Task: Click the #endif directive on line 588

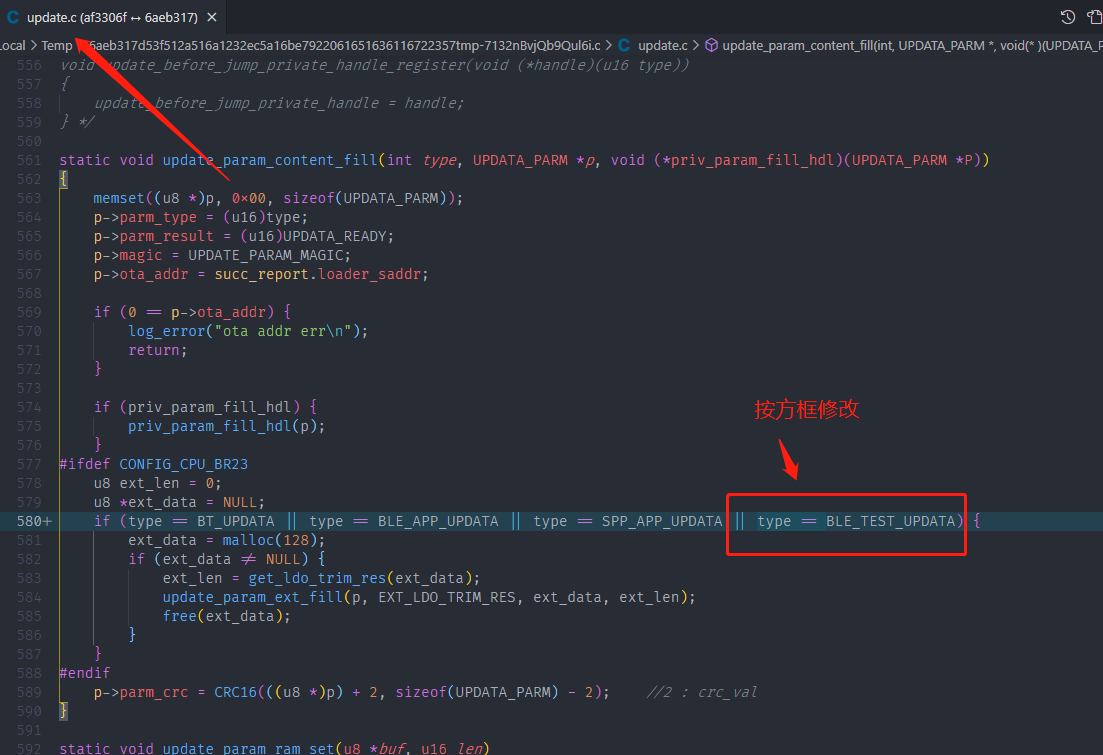Action: coord(84,673)
